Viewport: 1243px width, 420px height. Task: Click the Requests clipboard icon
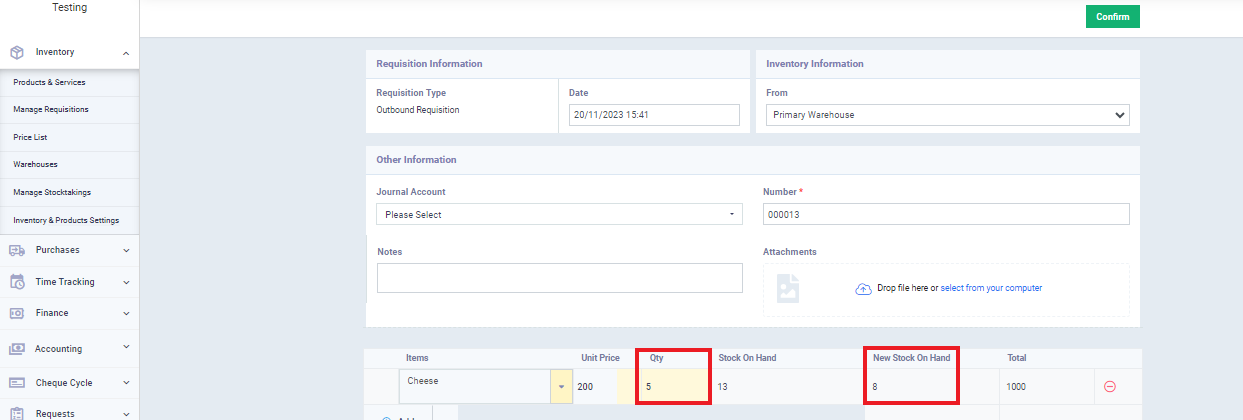click(x=17, y=412)
